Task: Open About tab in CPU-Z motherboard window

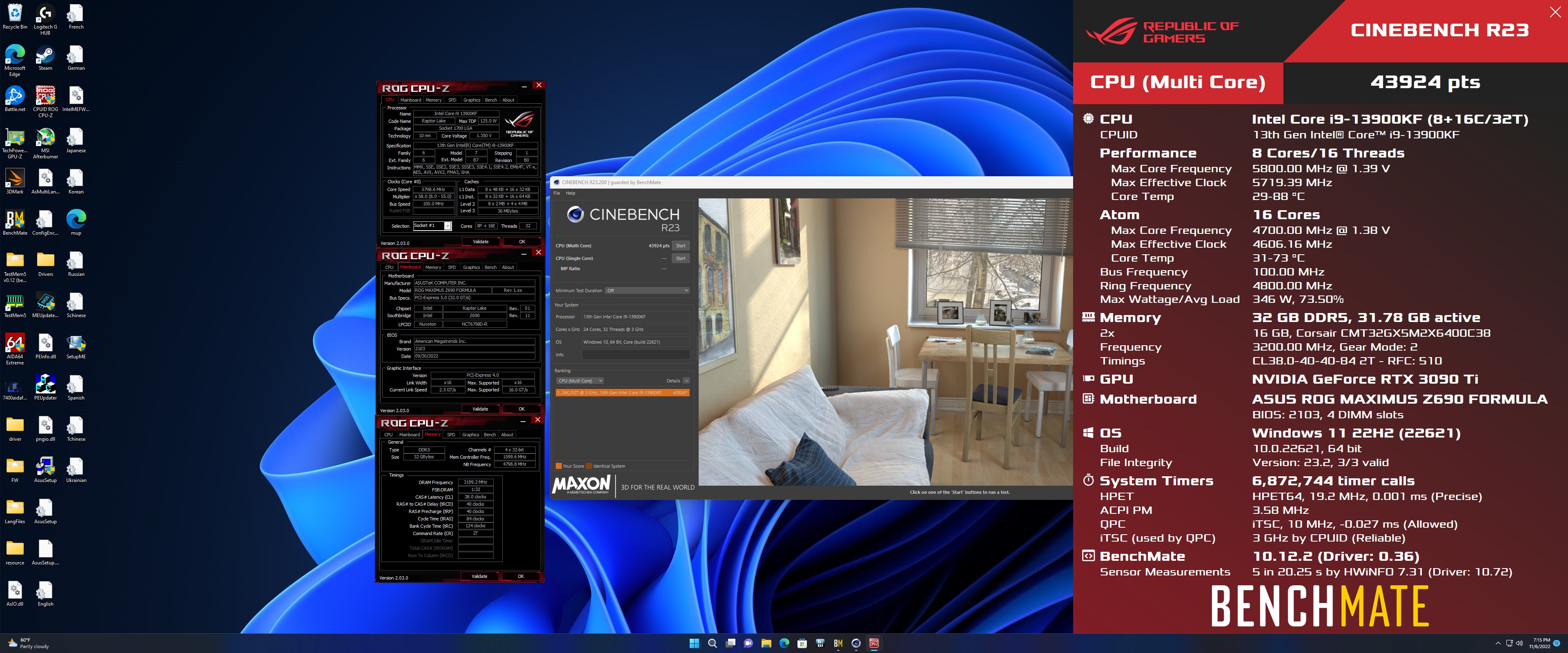Action: tap(508, 267)
